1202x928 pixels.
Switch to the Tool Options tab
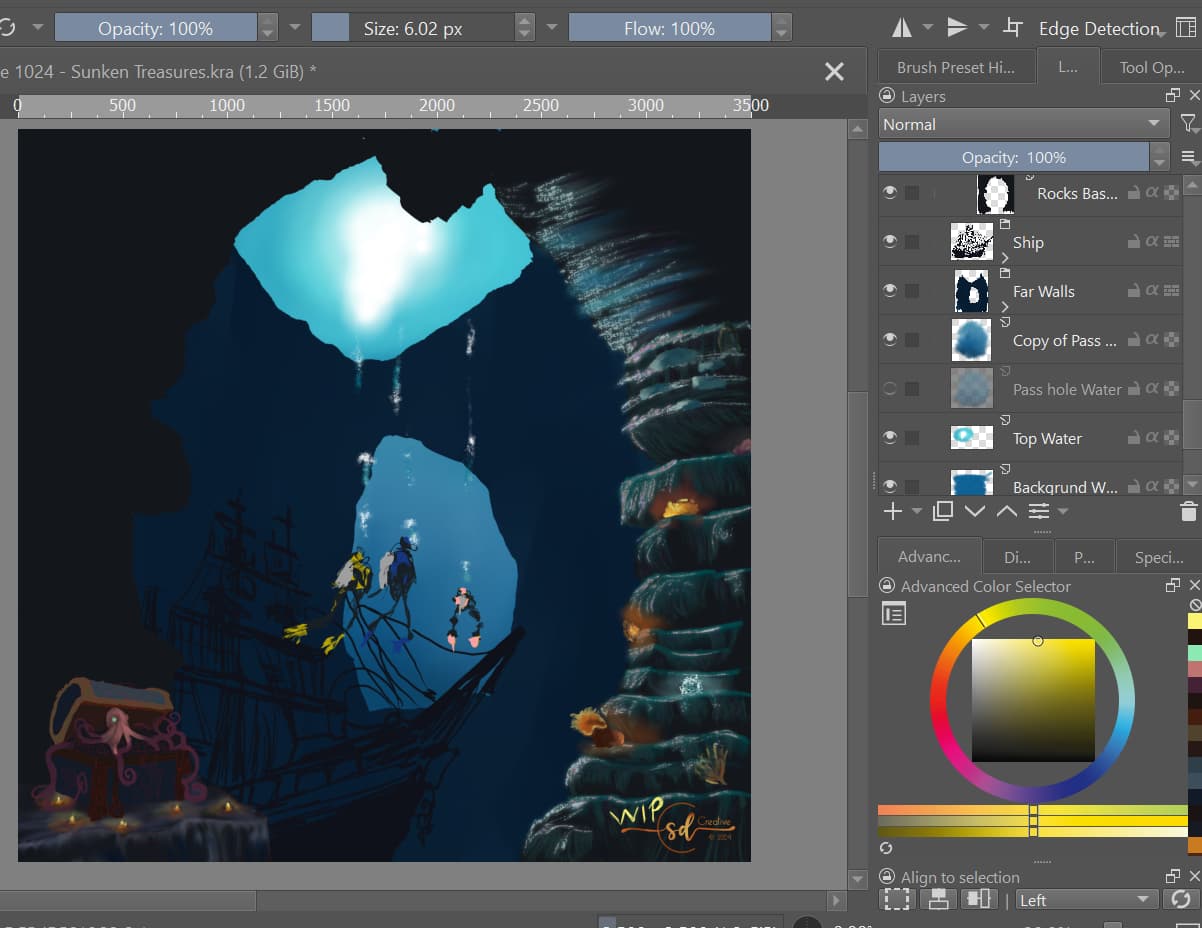(1151, 68)
